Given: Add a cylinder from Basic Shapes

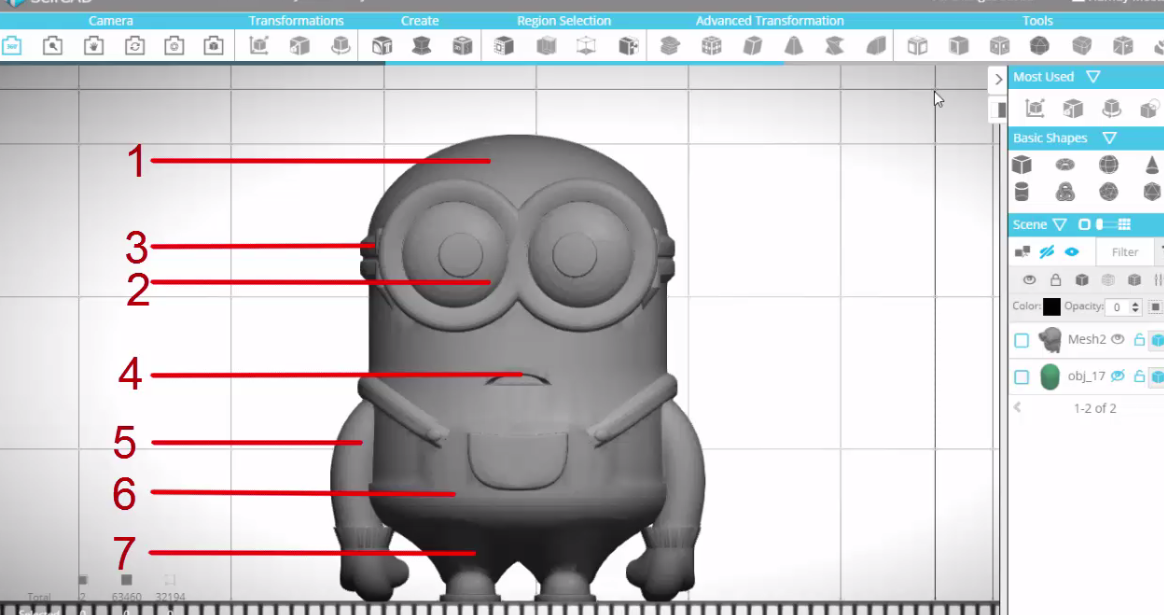Looking at the screenshot, I should [x=1021, y=192].
